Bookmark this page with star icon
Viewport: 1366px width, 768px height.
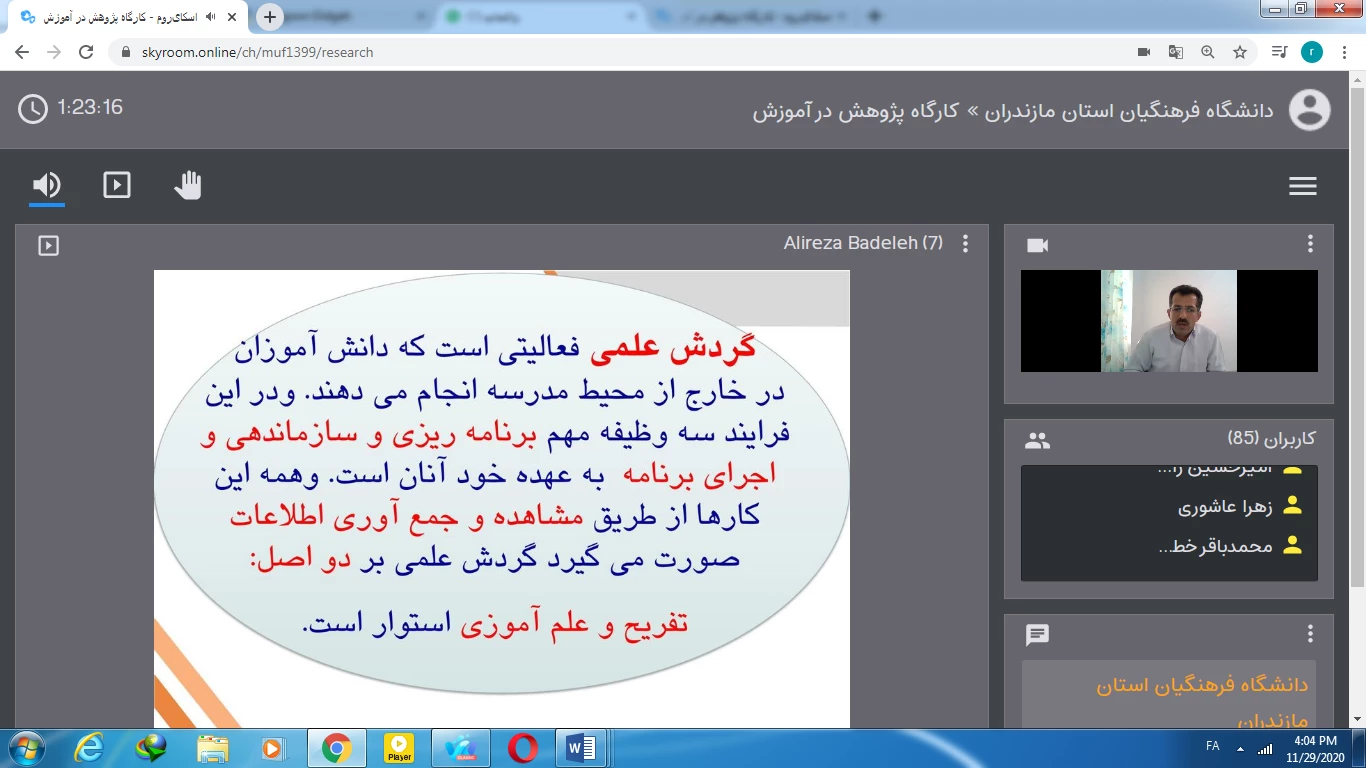click(1240, 52)
